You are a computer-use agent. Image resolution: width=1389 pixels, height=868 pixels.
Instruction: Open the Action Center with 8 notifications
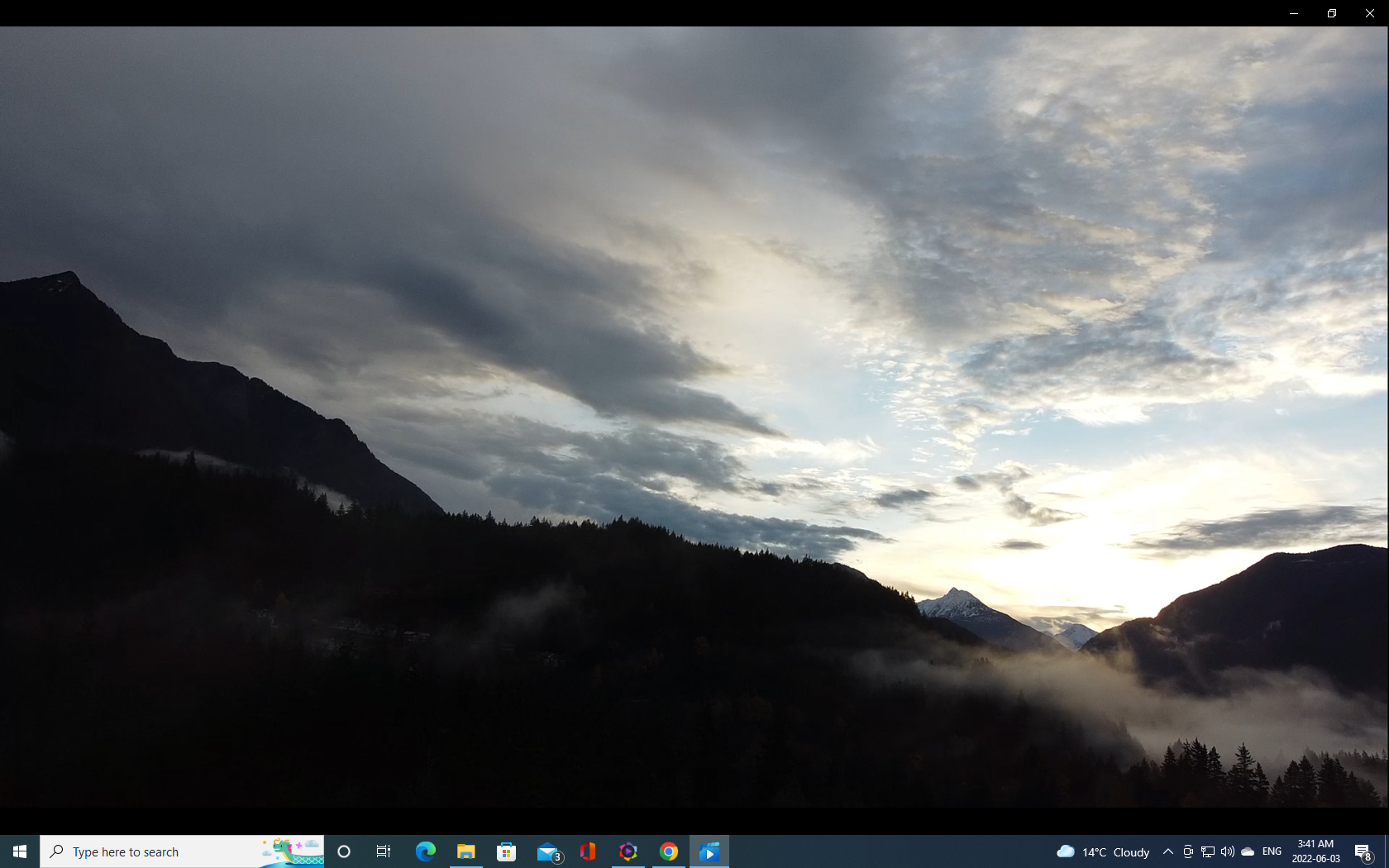point(1364,851)
